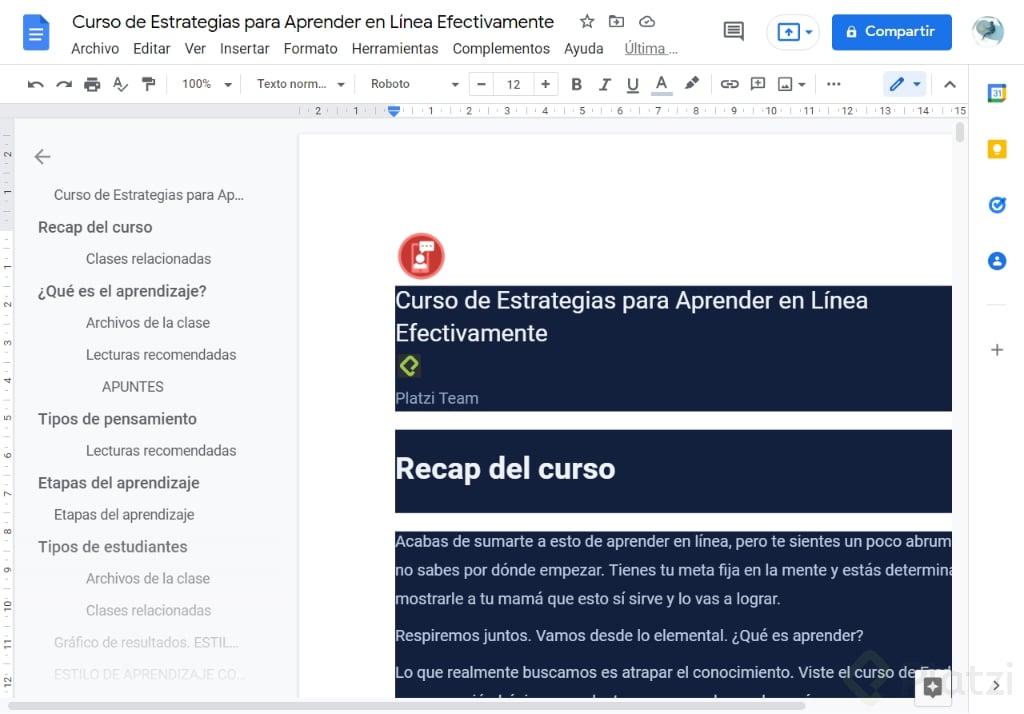Open the insert image dropdown arrow
Image resolution: width=1024 pixels, height=714 pixels.
click(802, 85)
